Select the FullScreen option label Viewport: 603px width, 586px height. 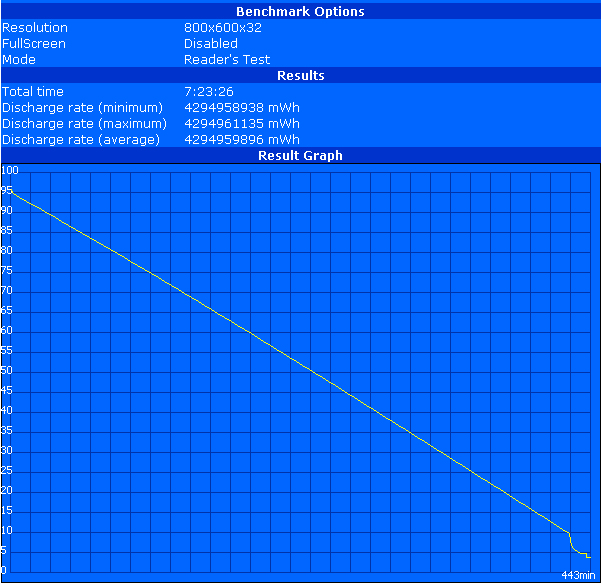(x=34, y=44)
